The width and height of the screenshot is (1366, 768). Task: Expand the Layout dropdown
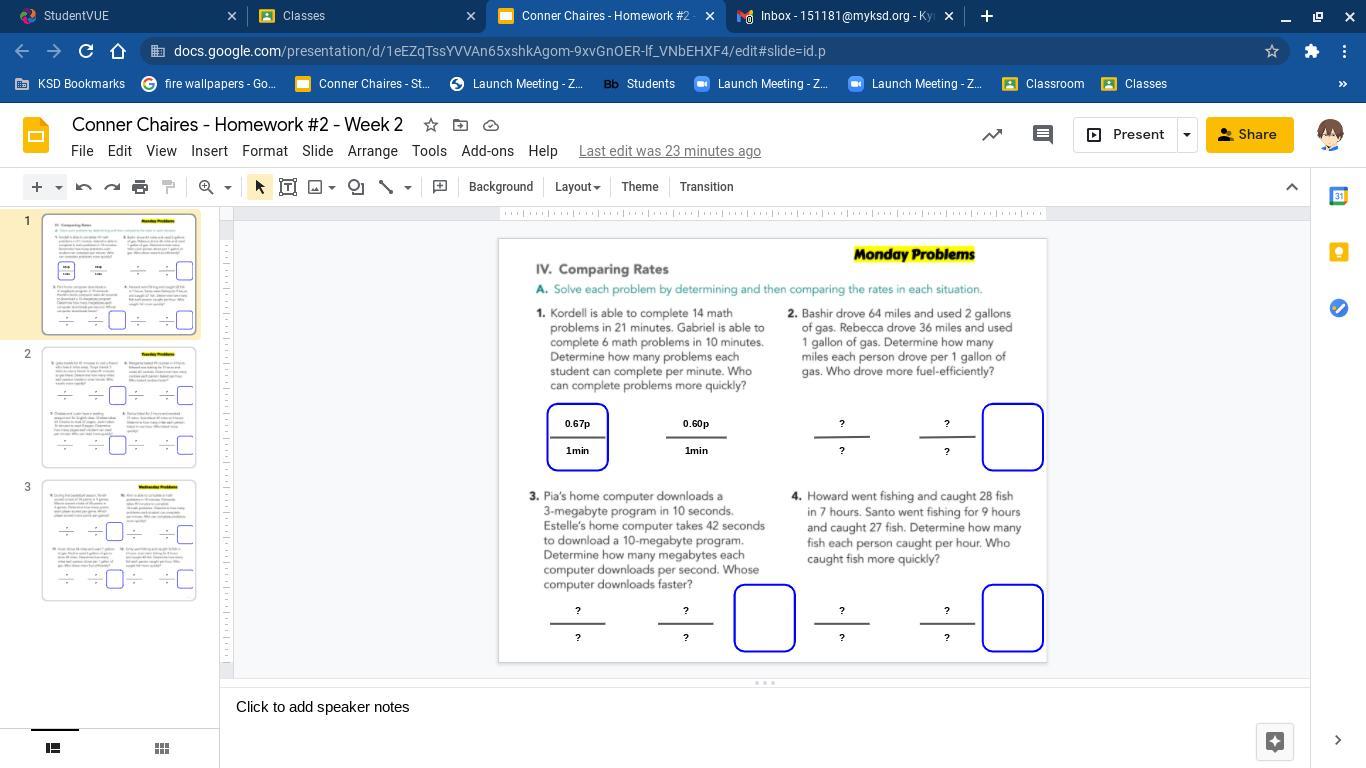pos(577,187)
